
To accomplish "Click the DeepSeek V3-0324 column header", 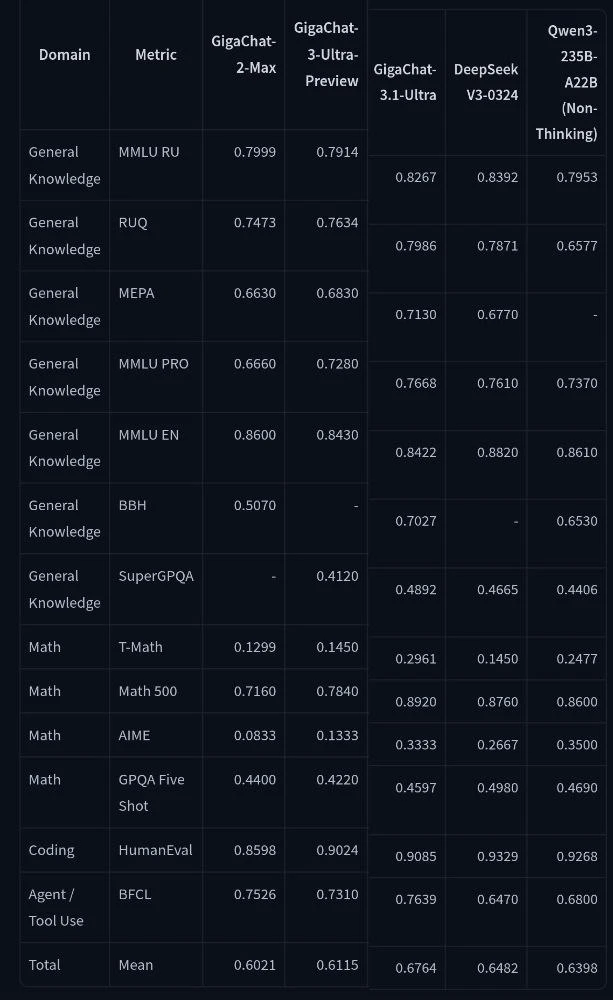I will pyautogui.click(x=486, y=82).
